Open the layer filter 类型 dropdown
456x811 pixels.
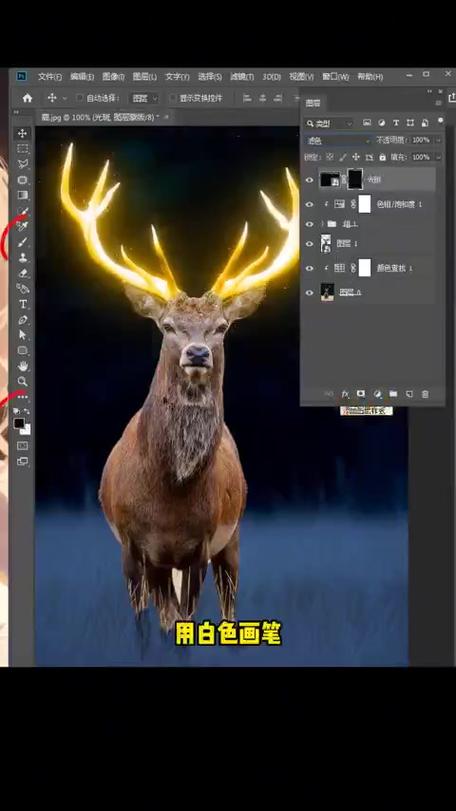[329, 124]
